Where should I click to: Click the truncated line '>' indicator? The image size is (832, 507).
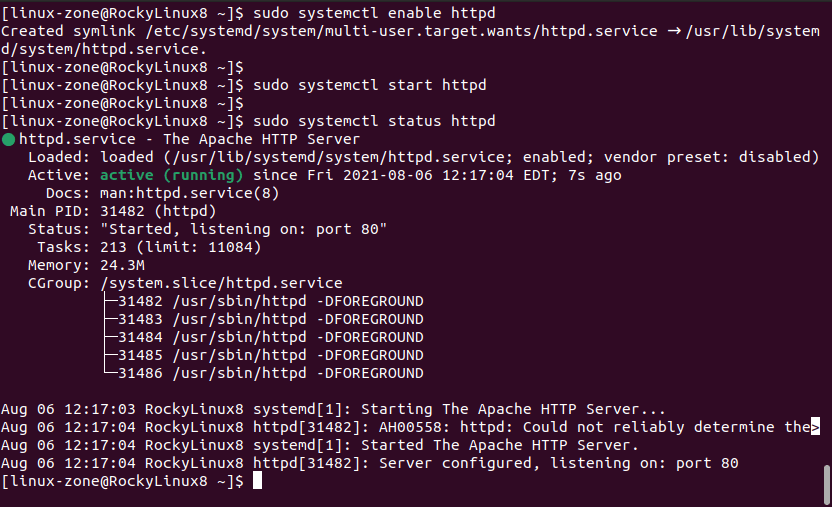coord(815,426)
